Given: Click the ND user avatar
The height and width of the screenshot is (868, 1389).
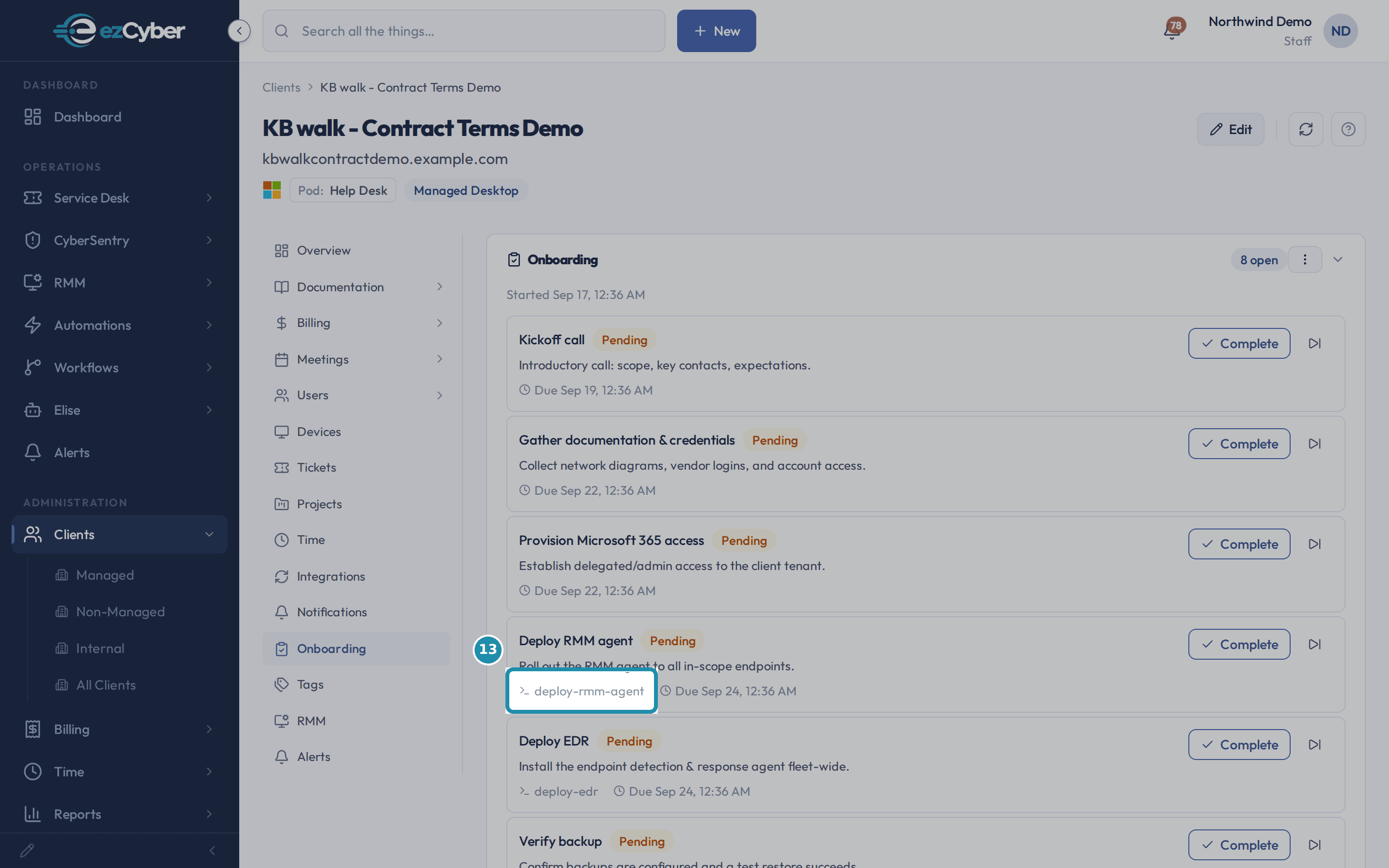Looking at the screenshot, I should (x=1340, y=31).
